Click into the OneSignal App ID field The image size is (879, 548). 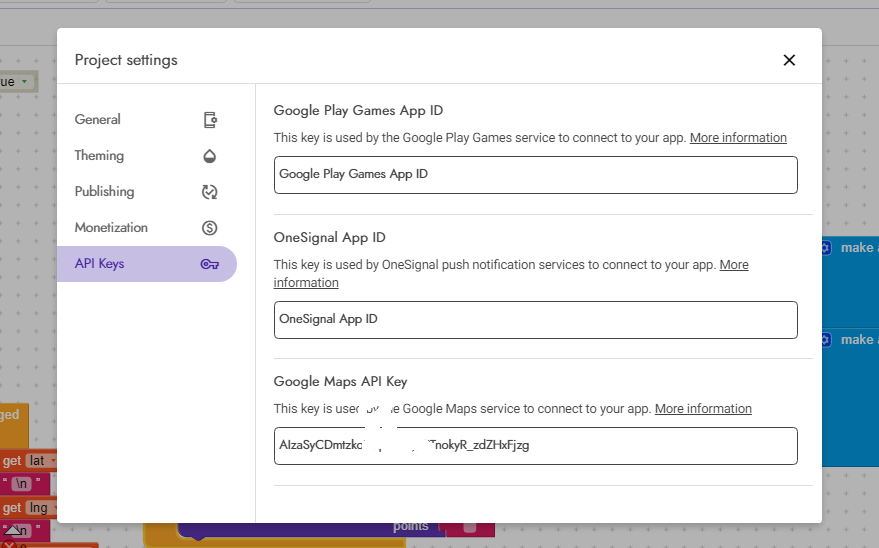pyautogui.click(x=535, y=320)
